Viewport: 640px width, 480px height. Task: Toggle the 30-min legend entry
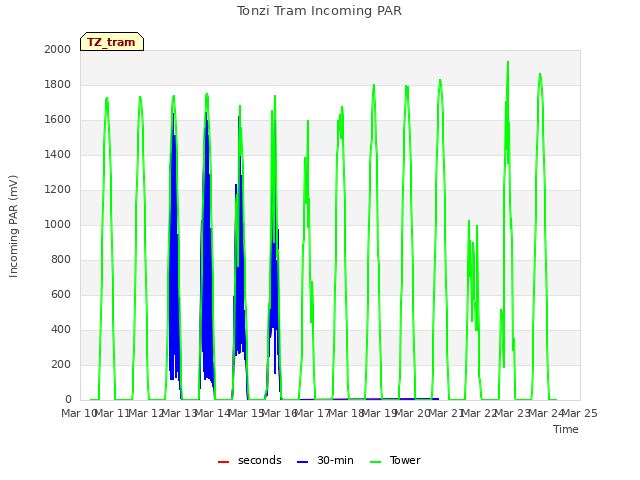coord(325,460)
